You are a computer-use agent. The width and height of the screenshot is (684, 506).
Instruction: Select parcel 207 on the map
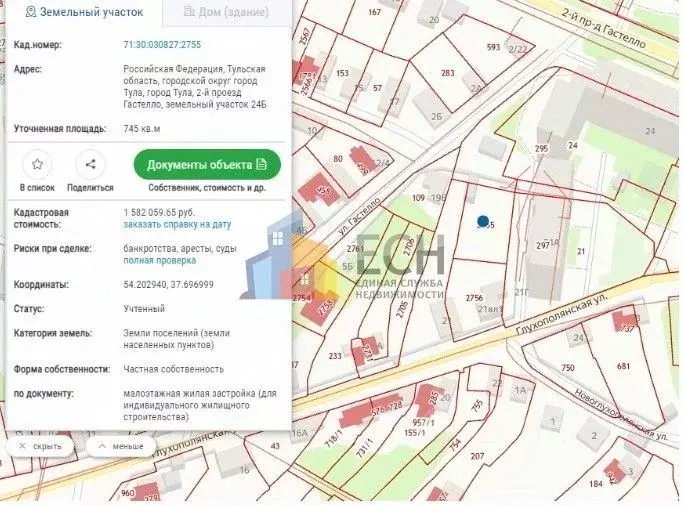pyautogui.click(x=477, y=456)
